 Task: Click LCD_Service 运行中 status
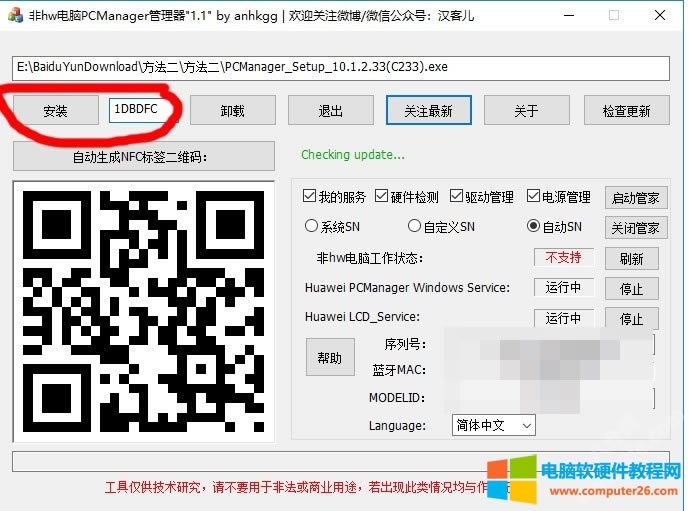564,318
